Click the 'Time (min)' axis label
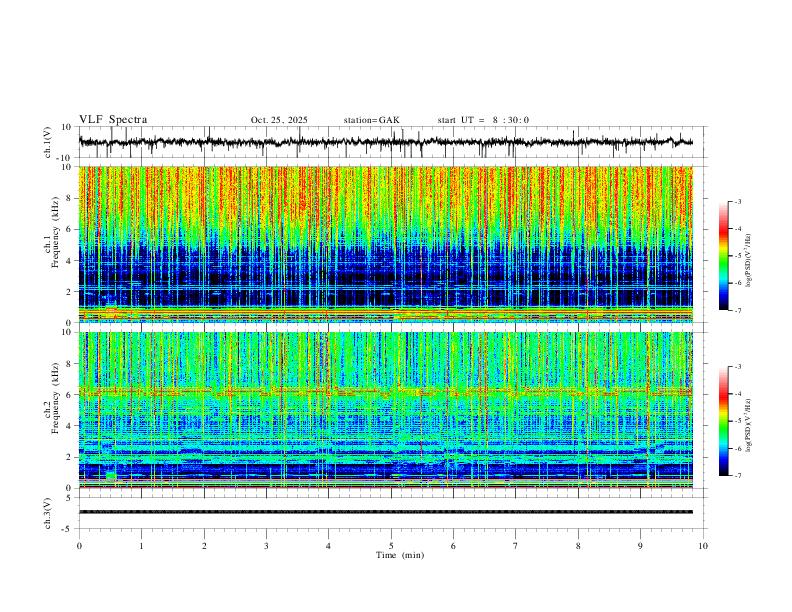792x612 pixels. [x=400, y=555]
